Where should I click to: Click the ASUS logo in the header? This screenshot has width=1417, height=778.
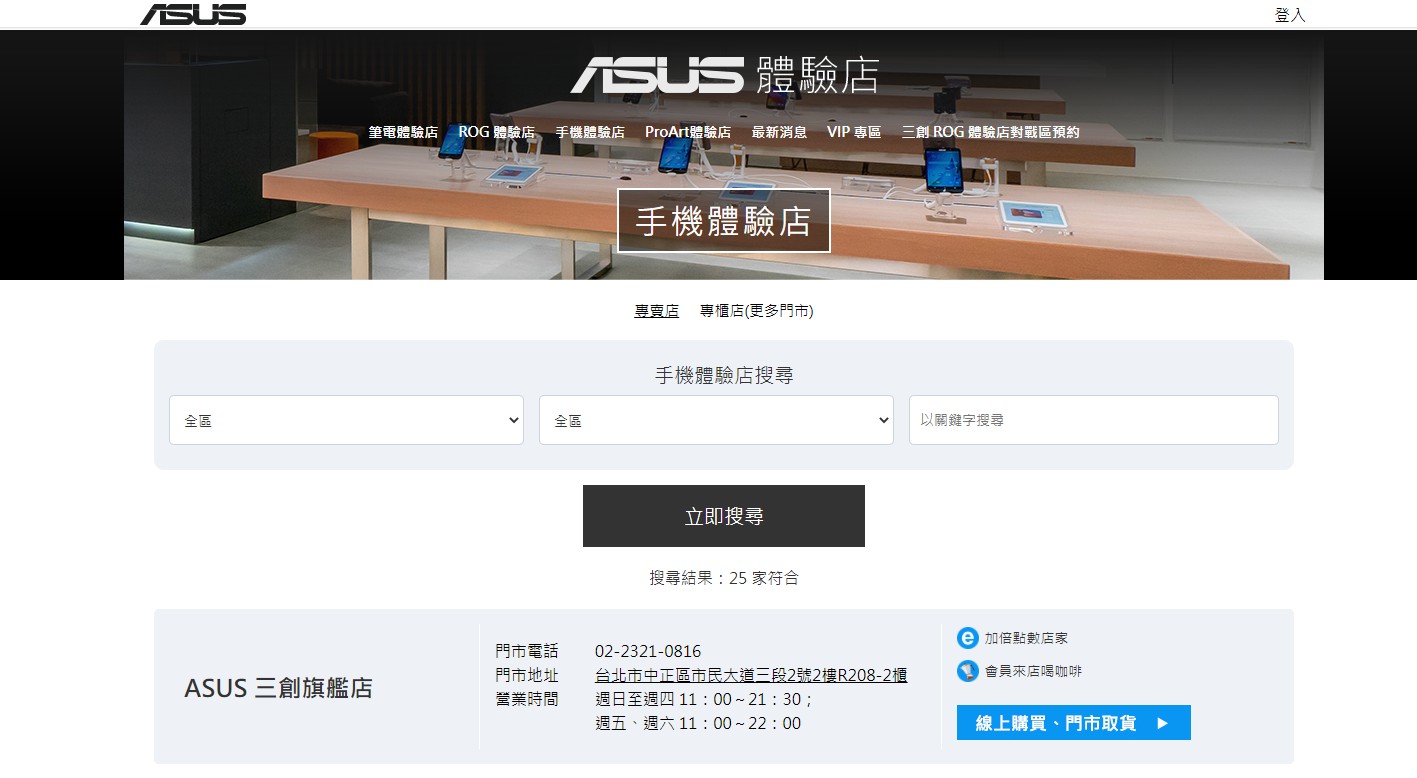[193, 14]
